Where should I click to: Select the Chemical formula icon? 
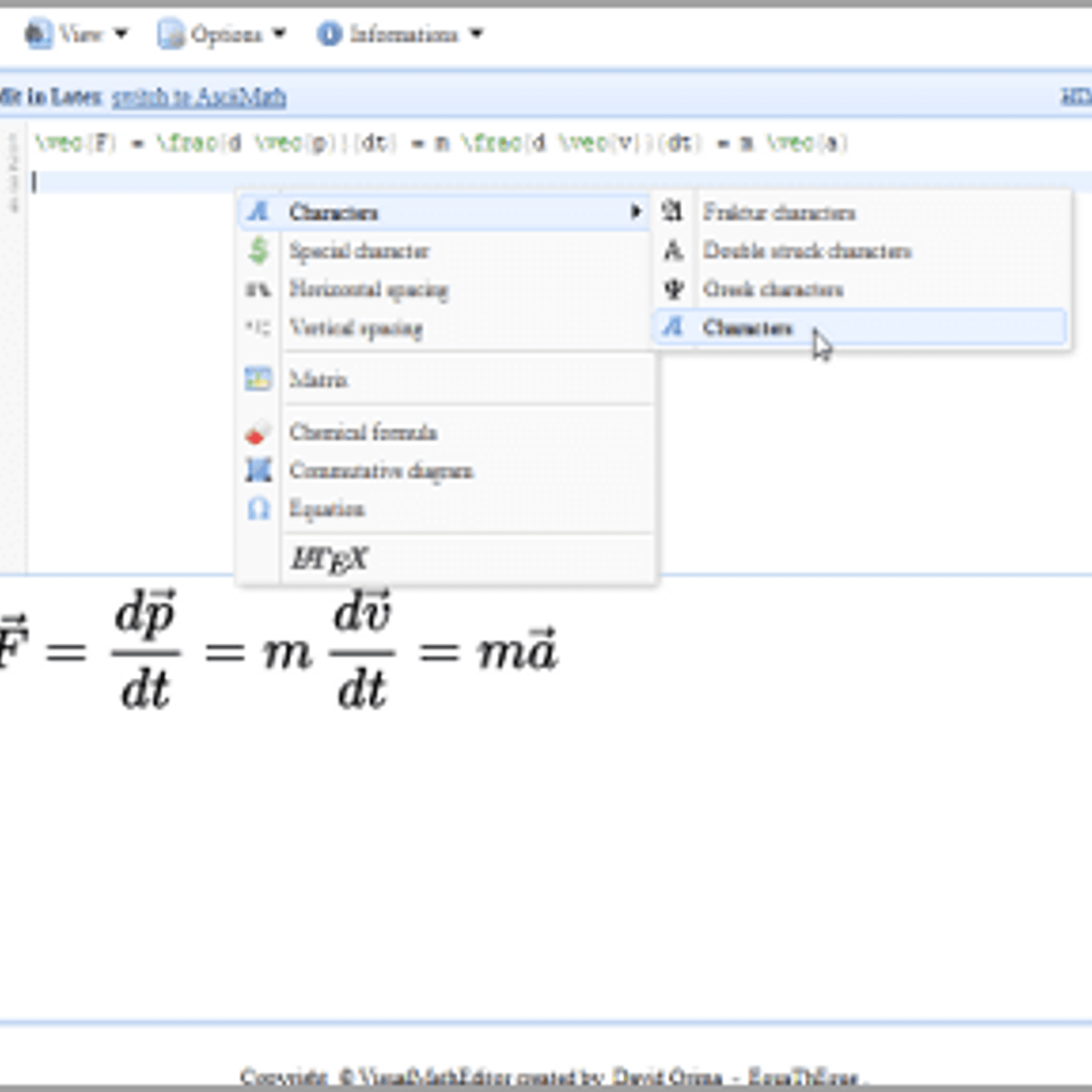coord(257,432)
